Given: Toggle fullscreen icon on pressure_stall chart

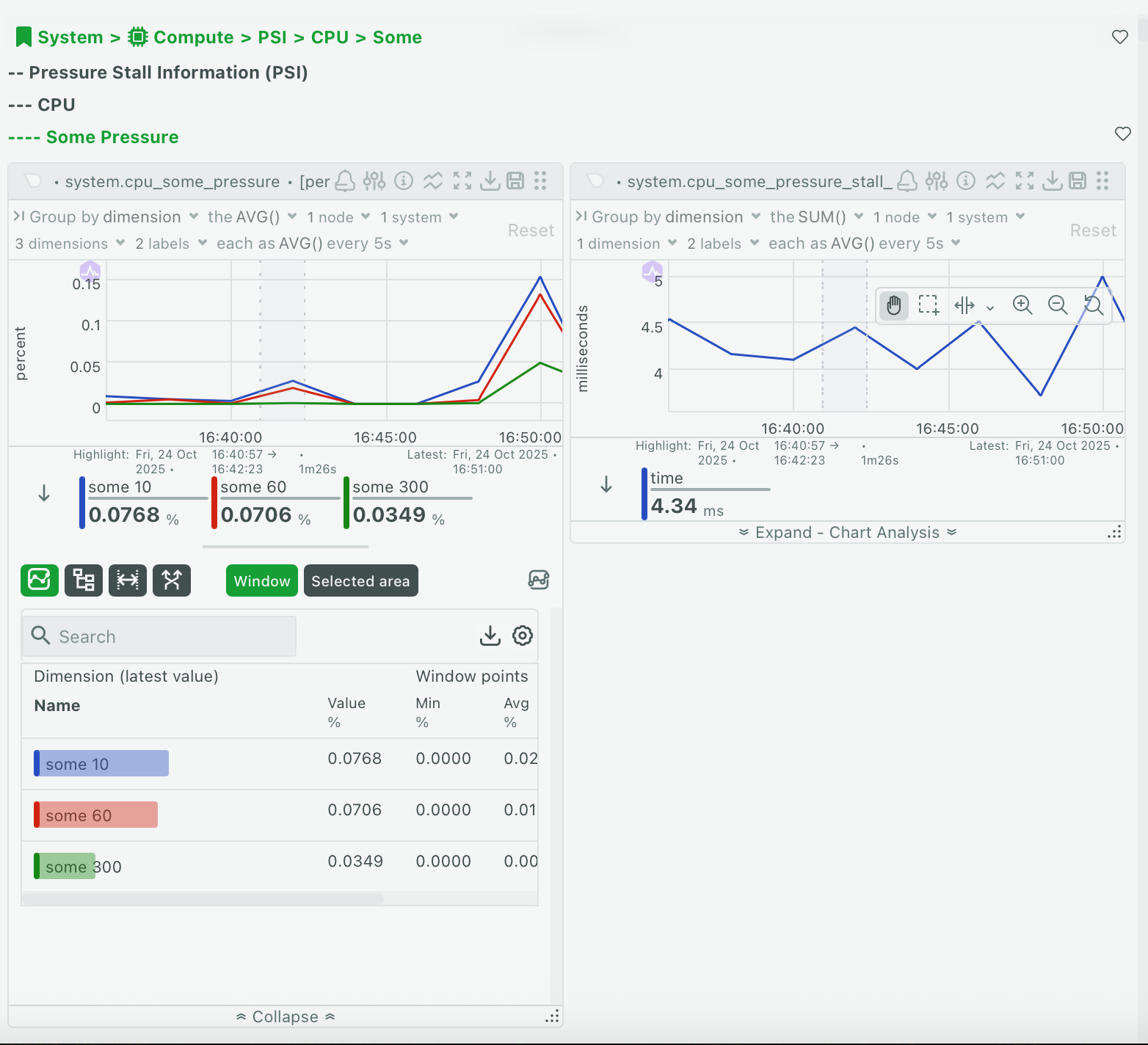Looking at the screenshot, I should (x=1025, y=181).
